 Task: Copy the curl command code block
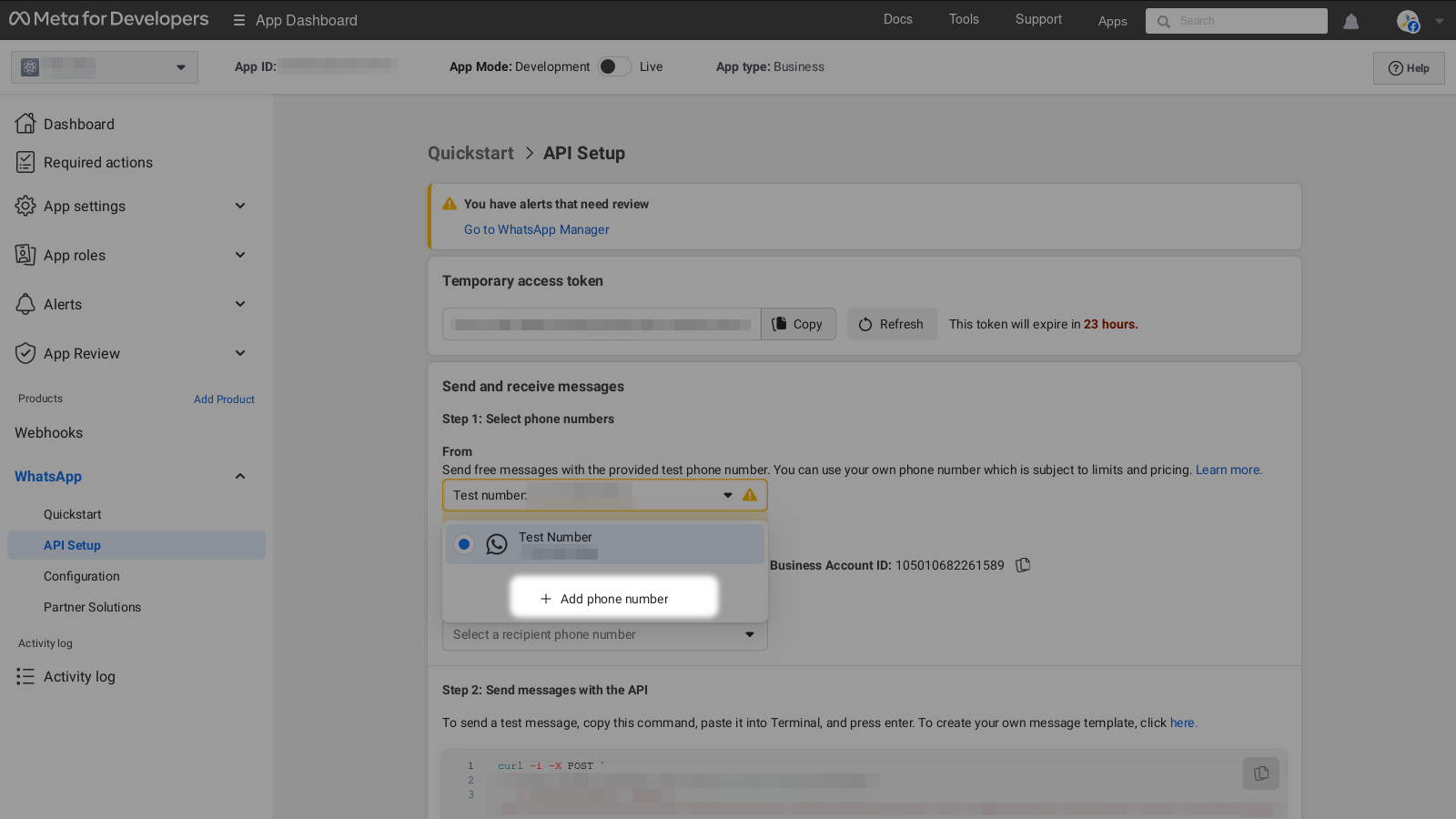(1261, 773)
